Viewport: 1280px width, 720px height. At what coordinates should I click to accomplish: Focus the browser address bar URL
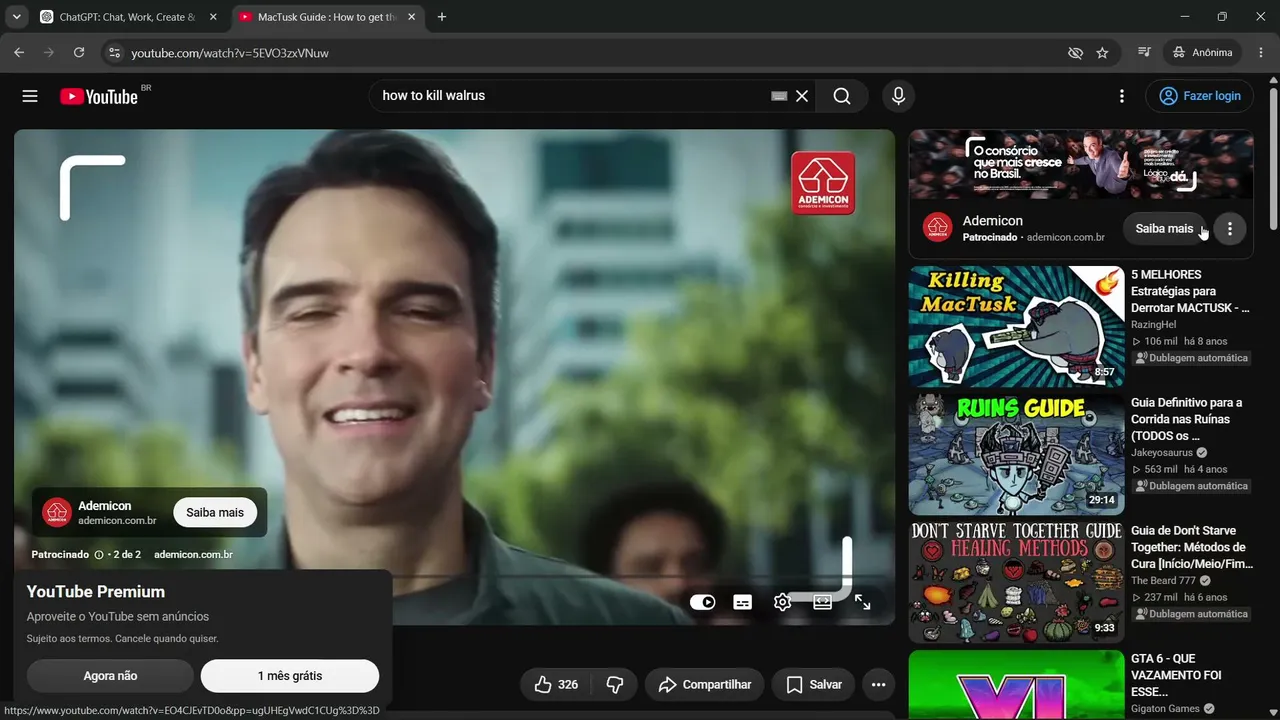[x=230, y=52]
